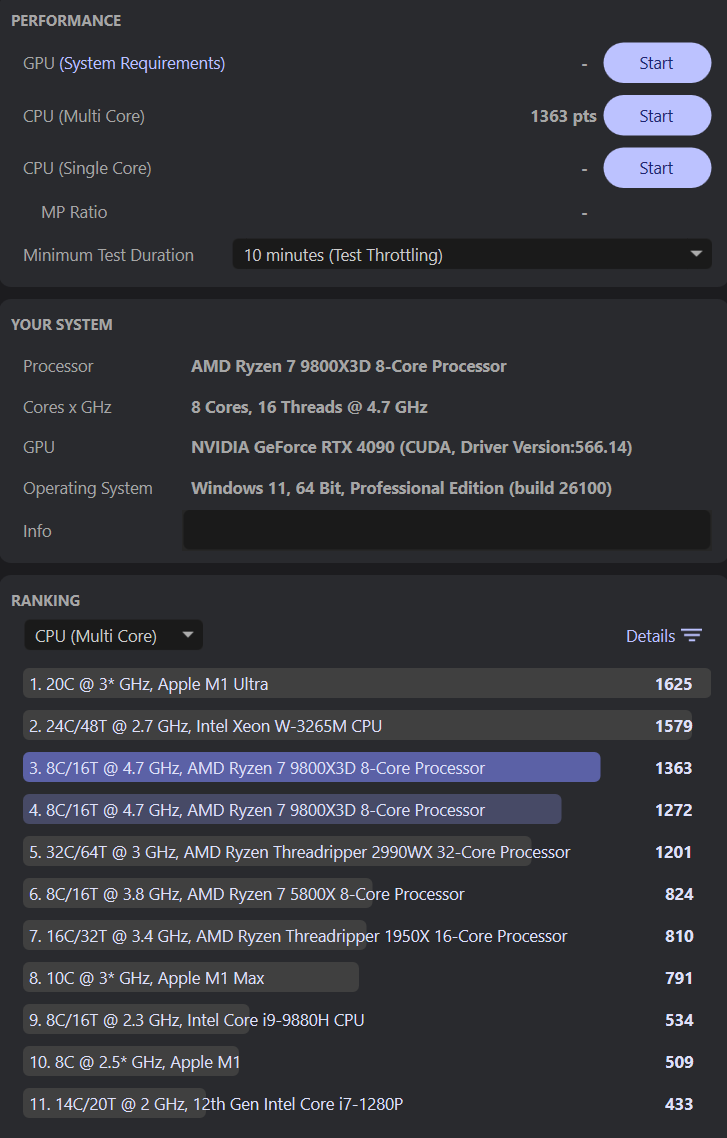Start the CPU Multi Core test

coord(656,116)
